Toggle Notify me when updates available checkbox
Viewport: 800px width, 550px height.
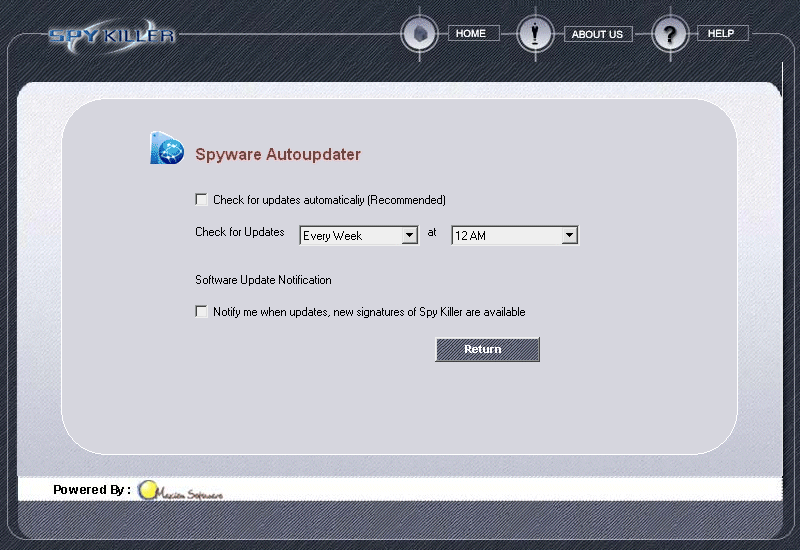coord(202,312)
